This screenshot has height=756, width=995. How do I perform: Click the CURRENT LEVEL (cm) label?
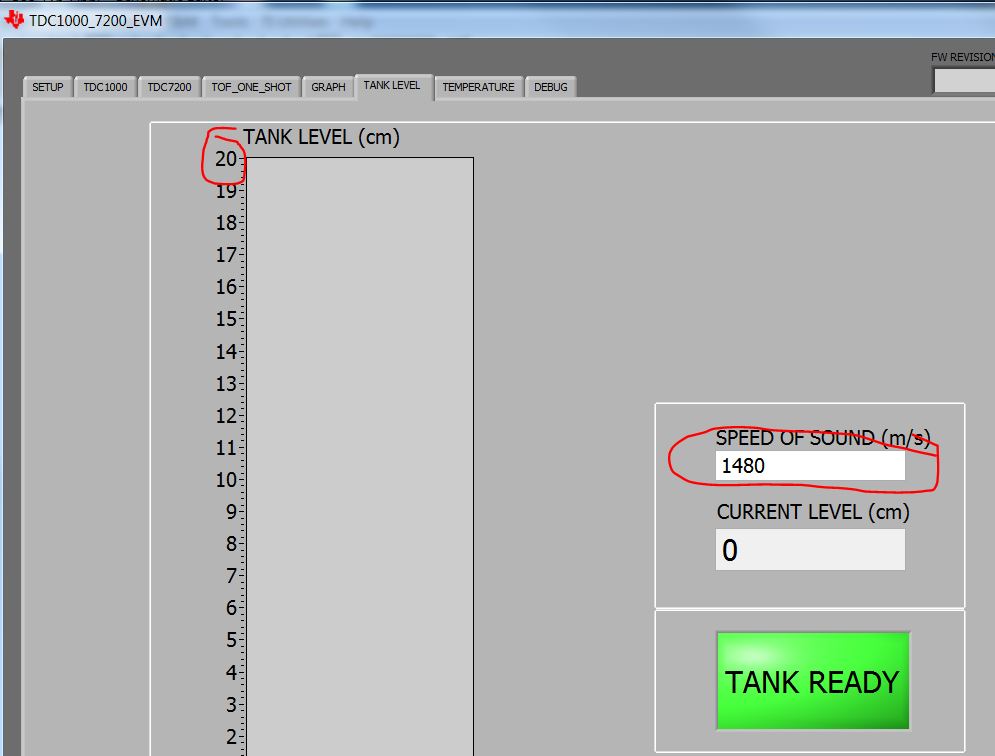point(813,512)
